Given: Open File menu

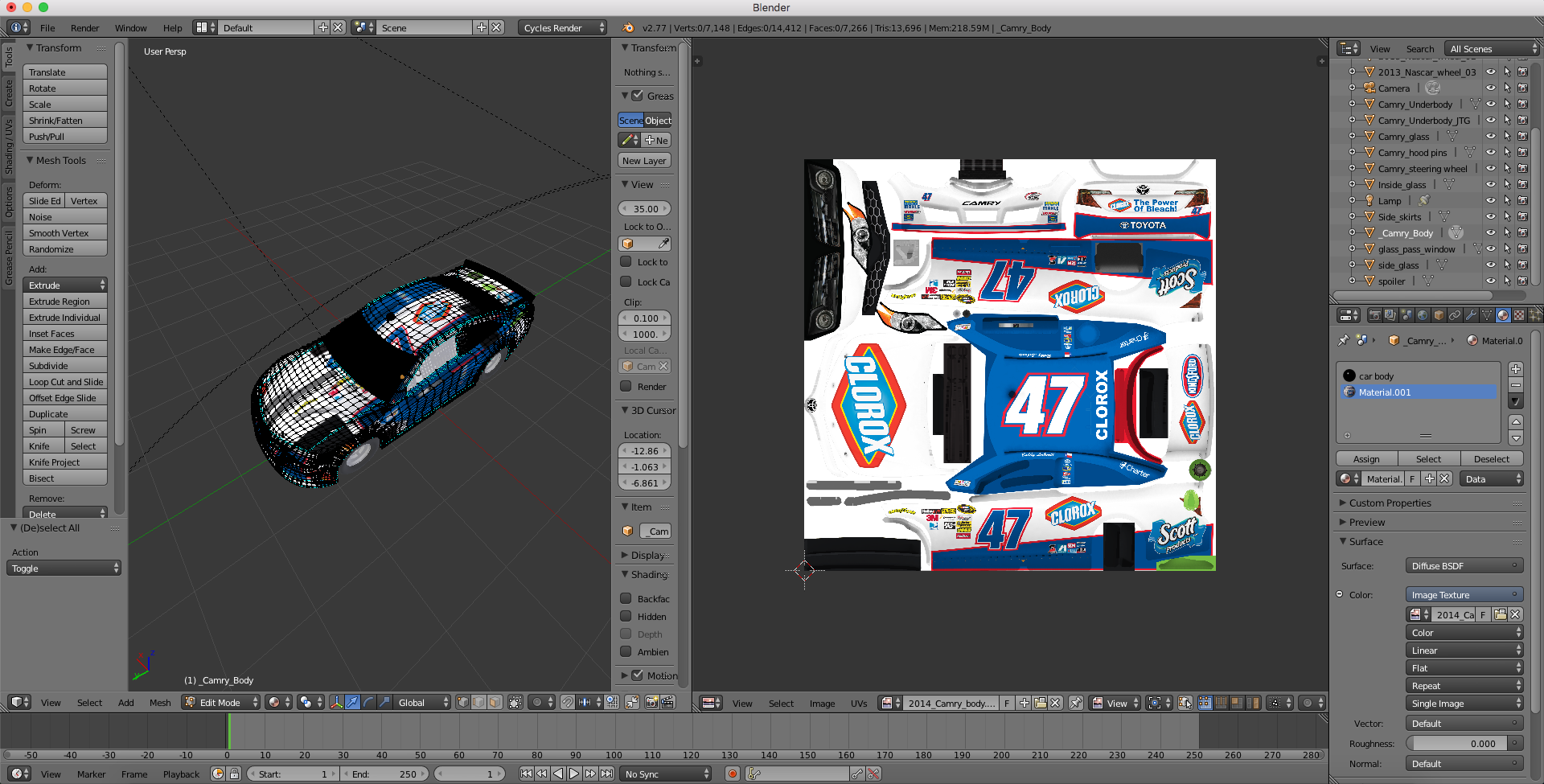Looking at the screenshot, I should click(47, 27).
